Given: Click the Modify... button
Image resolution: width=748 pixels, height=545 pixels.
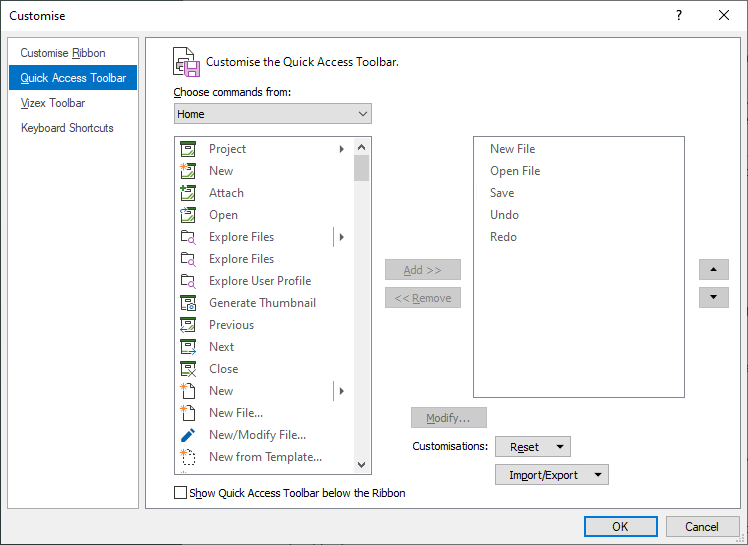Looking at the screenshot, I should (449, 418).
